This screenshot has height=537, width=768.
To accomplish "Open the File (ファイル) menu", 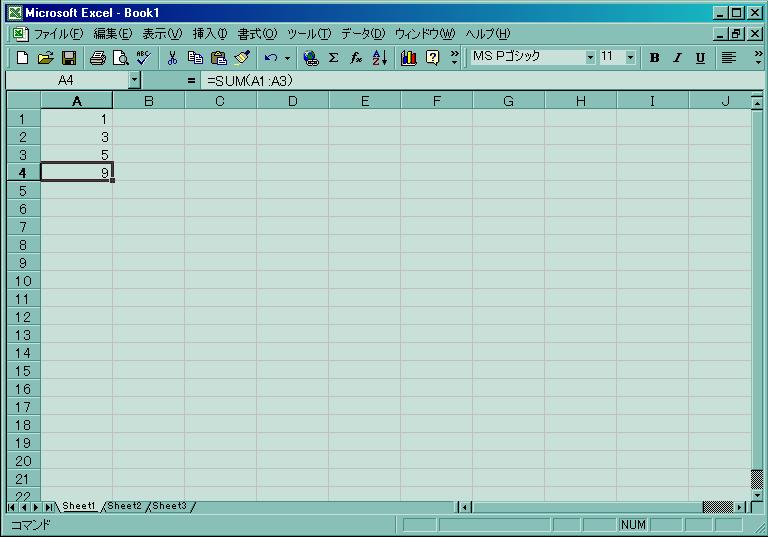I will coord(58,34).
